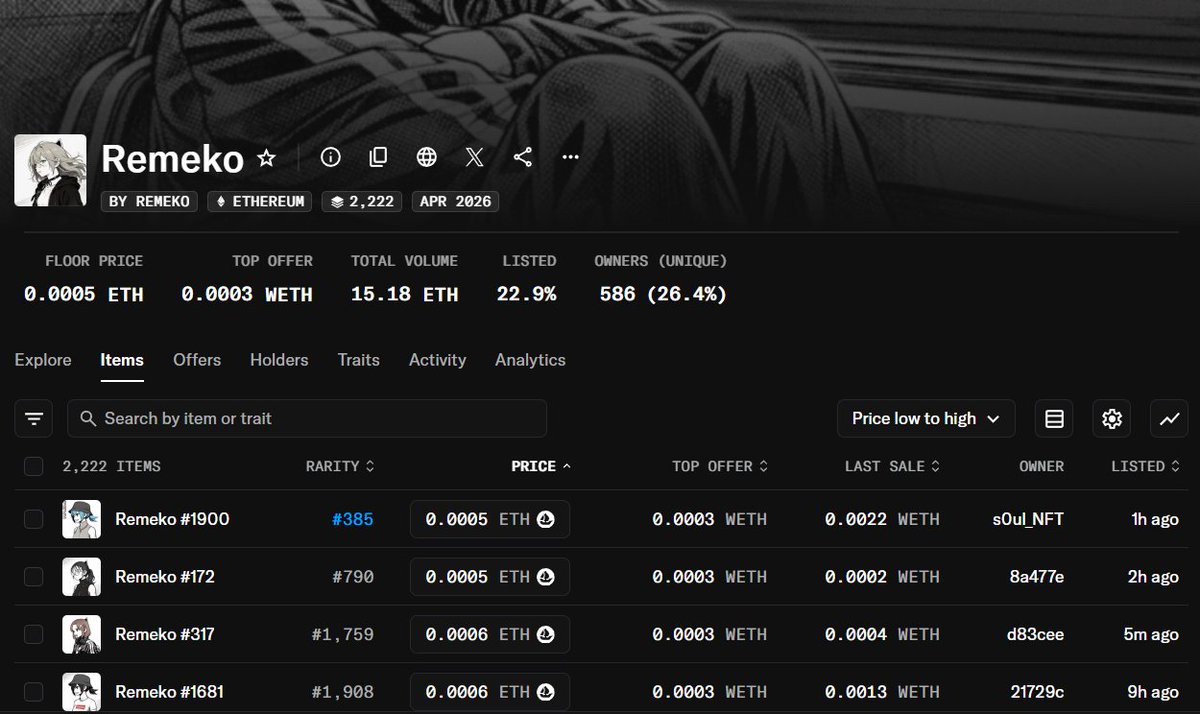The image size is (1200, 714).
Task: Click Remeko #1900 item name
Action: pyautogui.click(x=172, y=519)
